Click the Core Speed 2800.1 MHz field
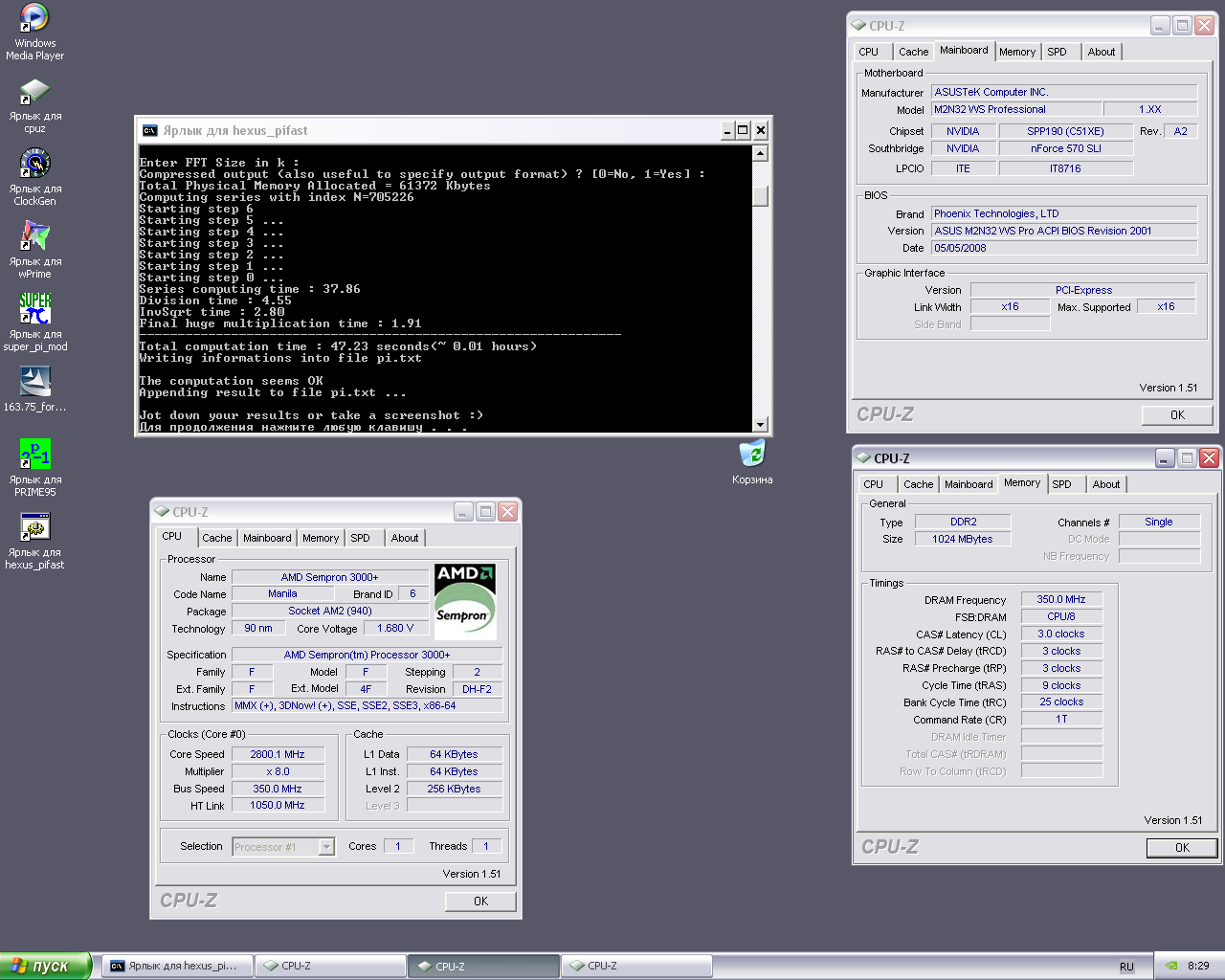 point(278,754)
